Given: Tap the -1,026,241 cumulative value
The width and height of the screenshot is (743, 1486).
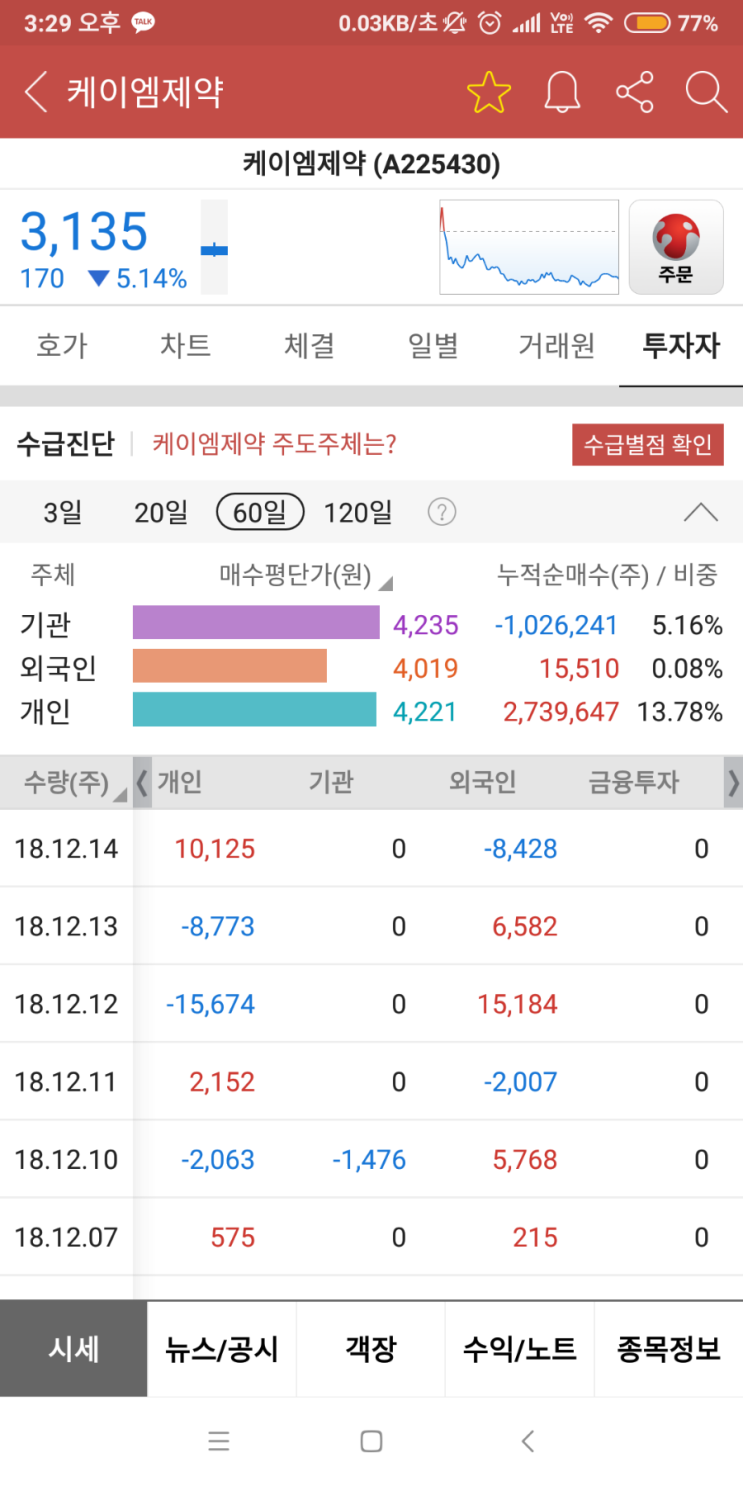Looking at the screenshot, I should 556,626.
